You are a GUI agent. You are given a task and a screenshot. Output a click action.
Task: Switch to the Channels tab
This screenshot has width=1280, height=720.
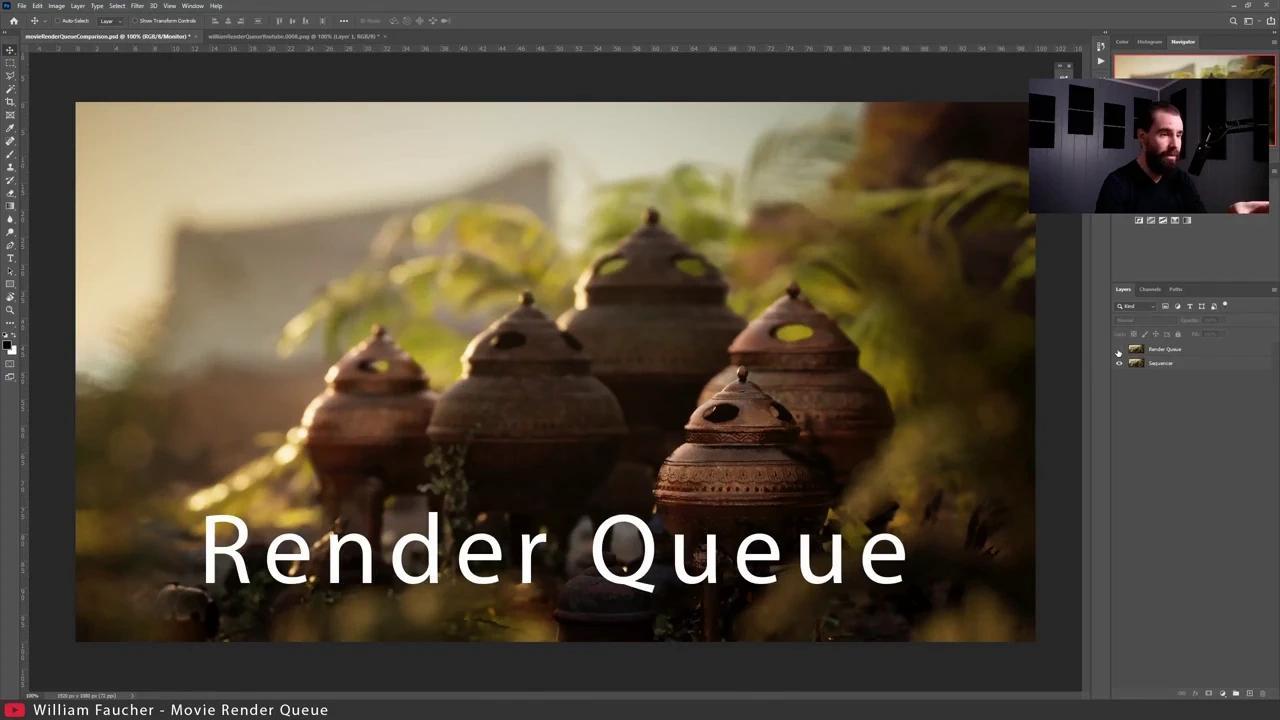tap(1150, 289)
